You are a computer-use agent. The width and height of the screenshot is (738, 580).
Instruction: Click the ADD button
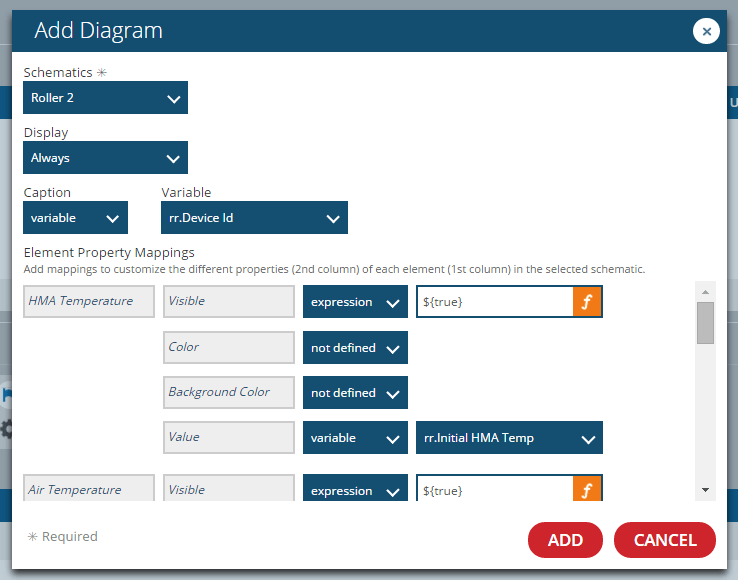pos(565,540)
